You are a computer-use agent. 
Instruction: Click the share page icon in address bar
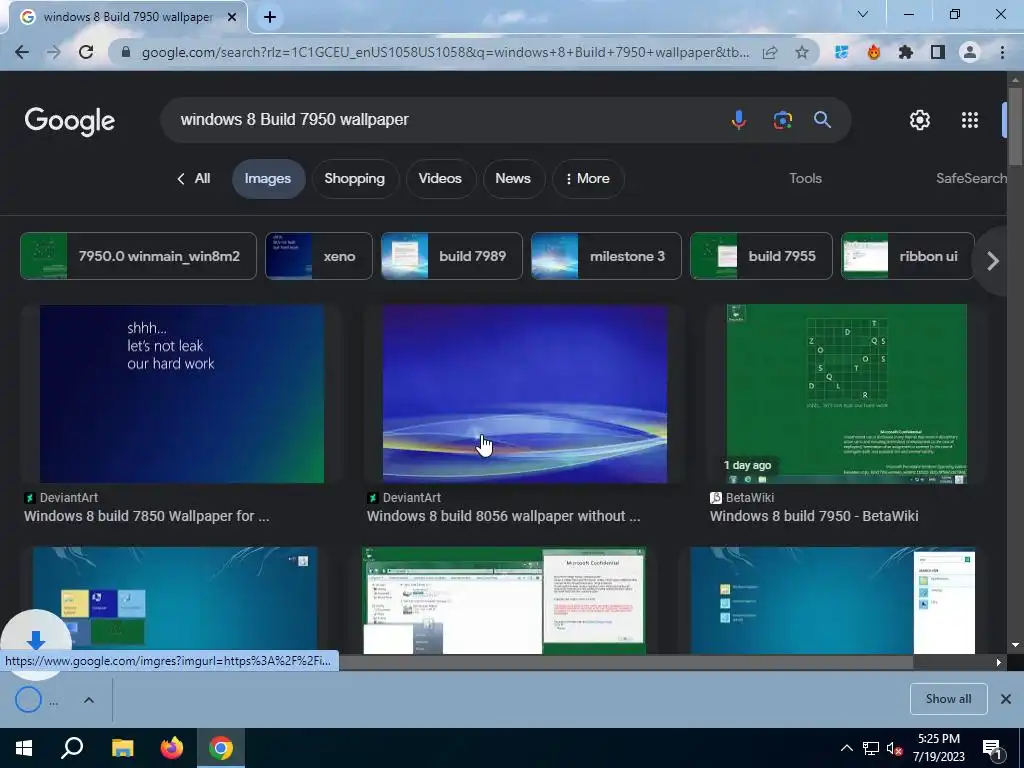[770, 52]
